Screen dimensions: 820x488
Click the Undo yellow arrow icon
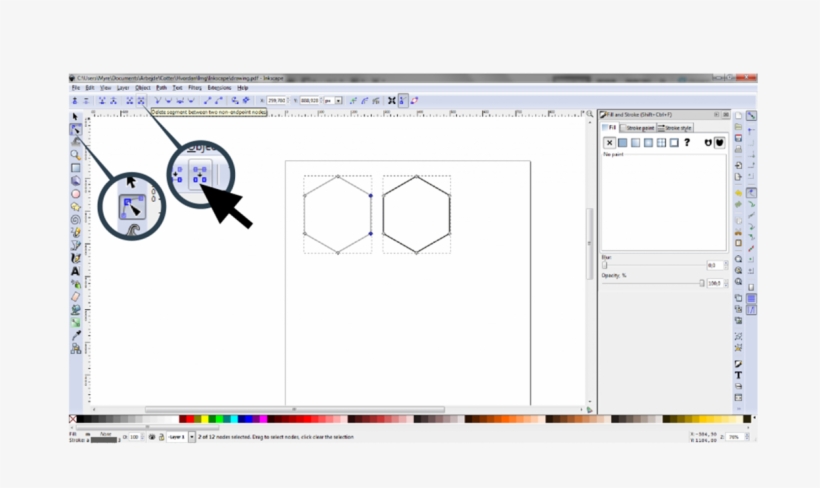click(x=738, y=193)
